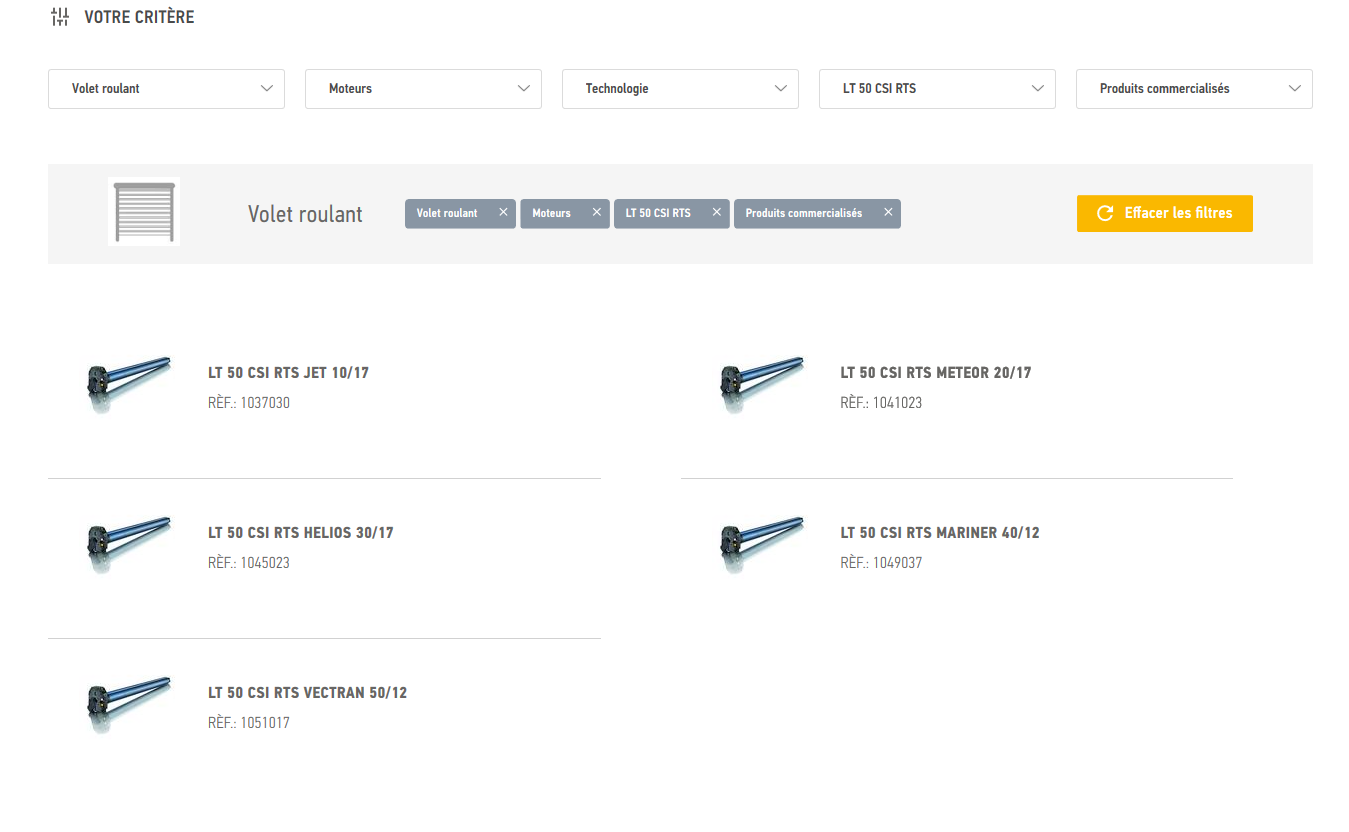This screenshot has height=832, width=1349.
Task: Remove the LT 50 CSI RTS filter tag
Action: pos(716,212)
